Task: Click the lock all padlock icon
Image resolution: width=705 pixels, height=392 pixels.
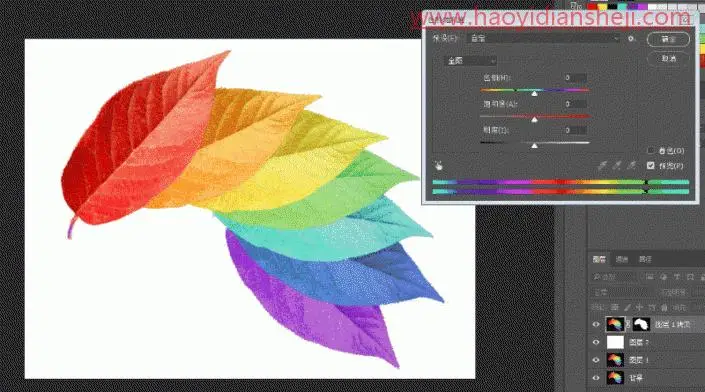Action: [x=664, y=307]
